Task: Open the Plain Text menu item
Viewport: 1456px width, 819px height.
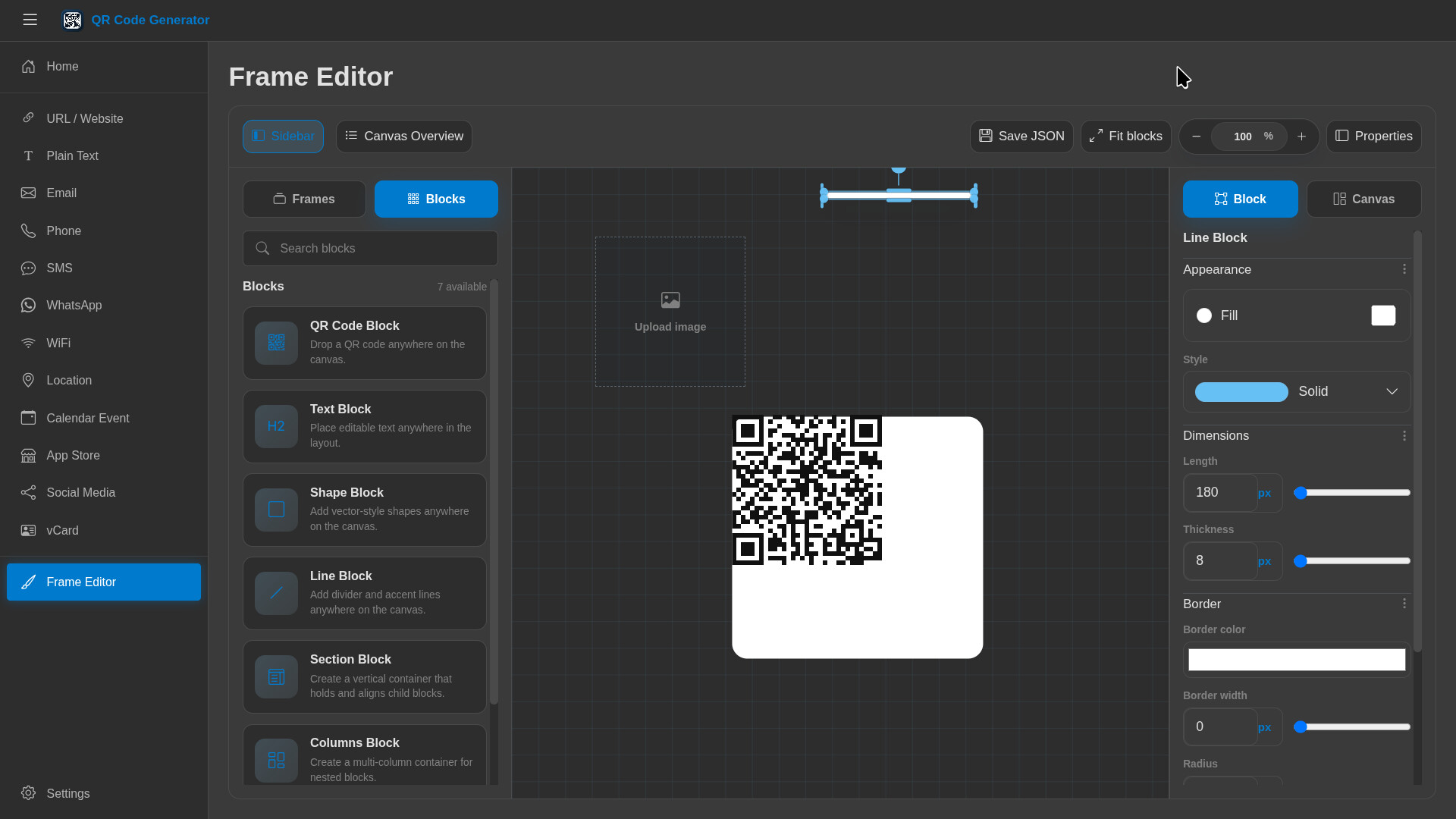Action: 104,155
